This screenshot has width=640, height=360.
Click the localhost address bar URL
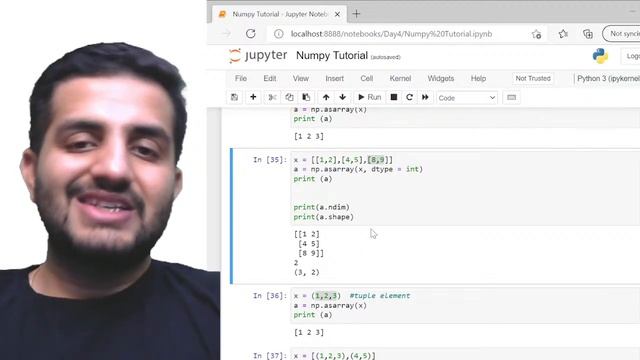point(391,34)
